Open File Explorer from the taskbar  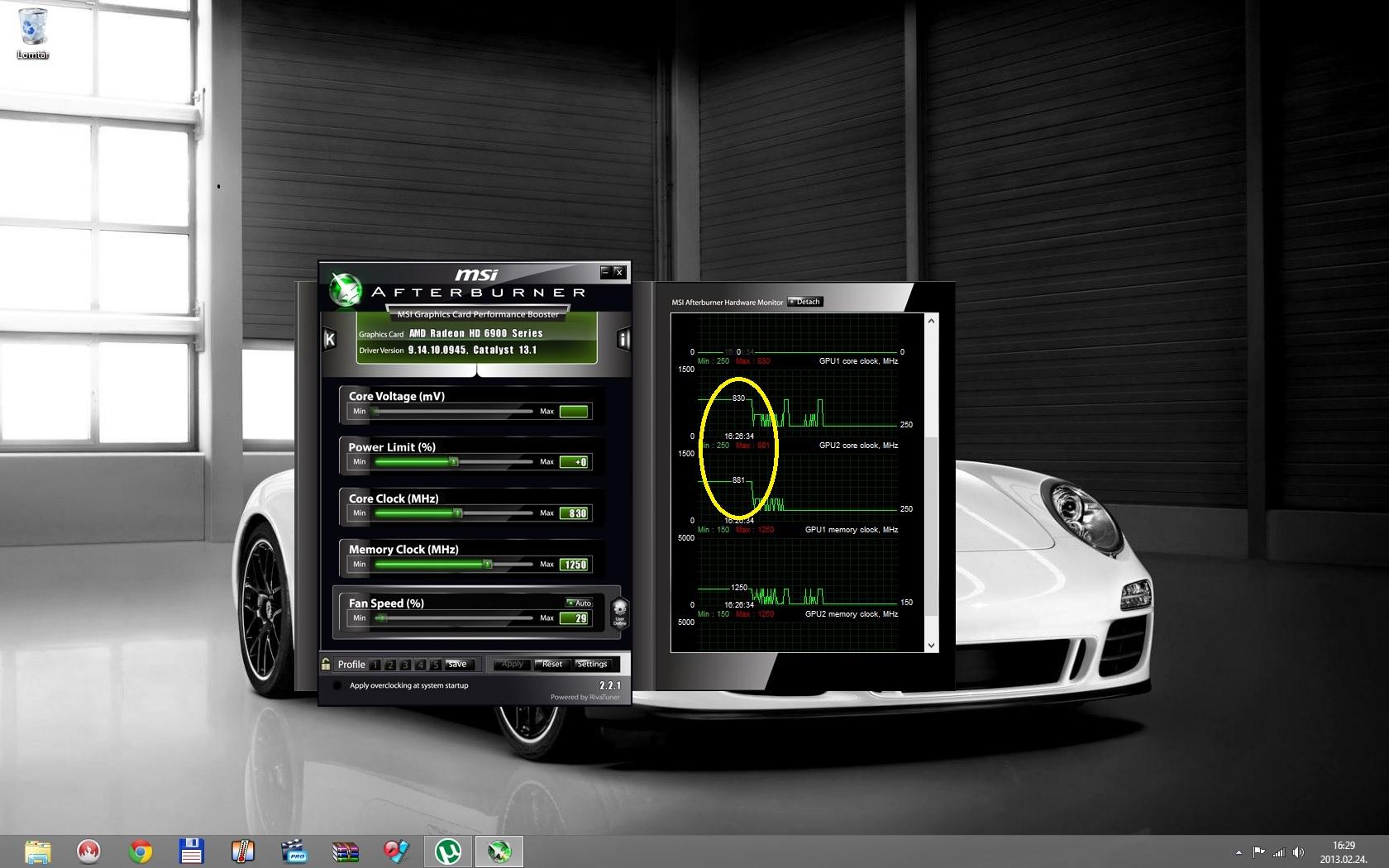[x=38, y=851]
